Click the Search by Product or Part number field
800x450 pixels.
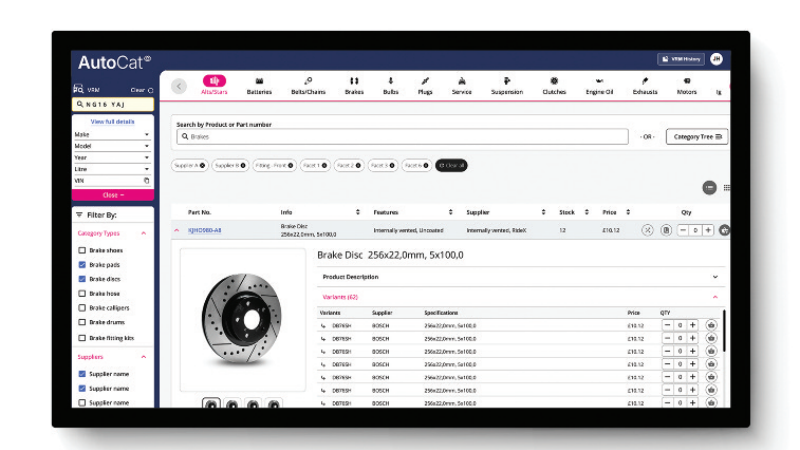click(x=403, y=137)
